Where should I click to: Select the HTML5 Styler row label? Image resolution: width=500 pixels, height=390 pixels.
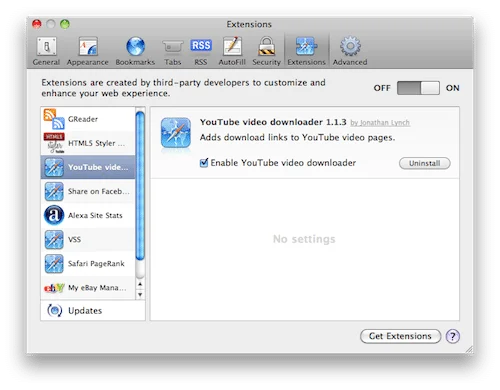click(96, 143)
